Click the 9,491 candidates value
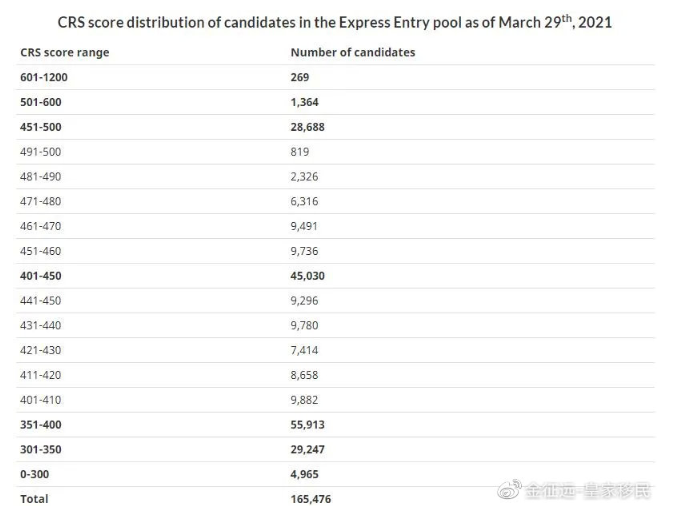688x506 pixels. (304, 226)
